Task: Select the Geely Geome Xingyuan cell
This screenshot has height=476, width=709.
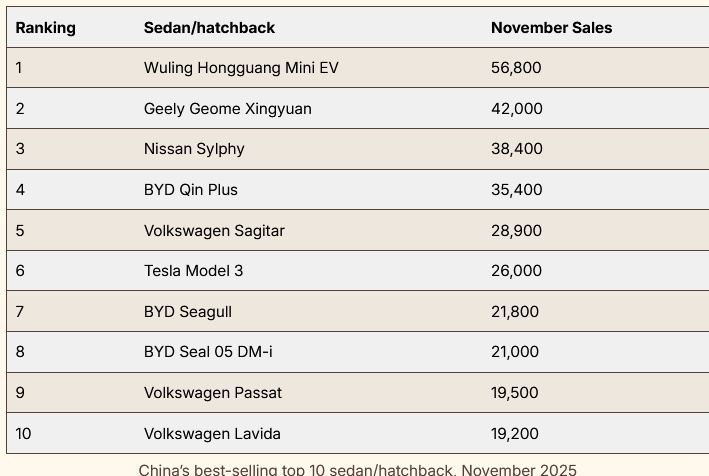Action: (x=227, y=109)
